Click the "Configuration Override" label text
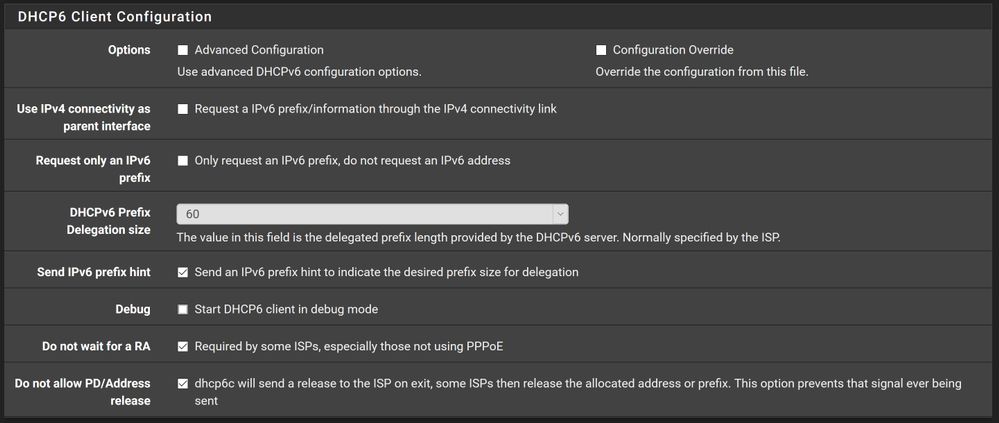 (x=673, y=50)
